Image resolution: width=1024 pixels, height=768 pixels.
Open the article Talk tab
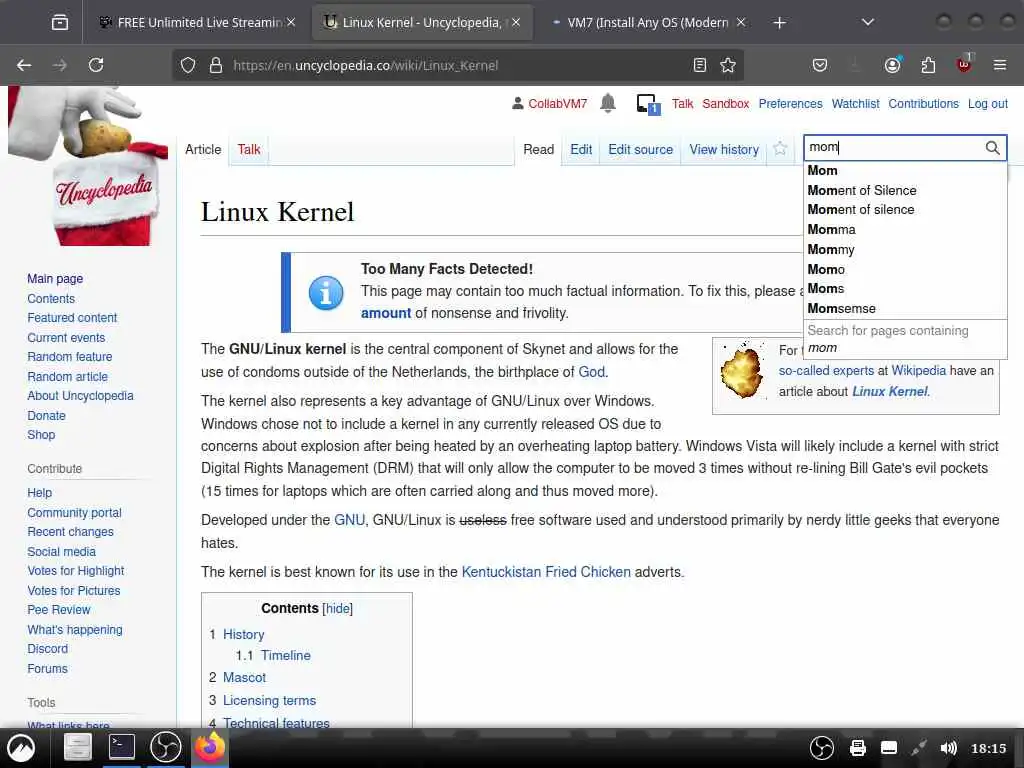point(249,150)
